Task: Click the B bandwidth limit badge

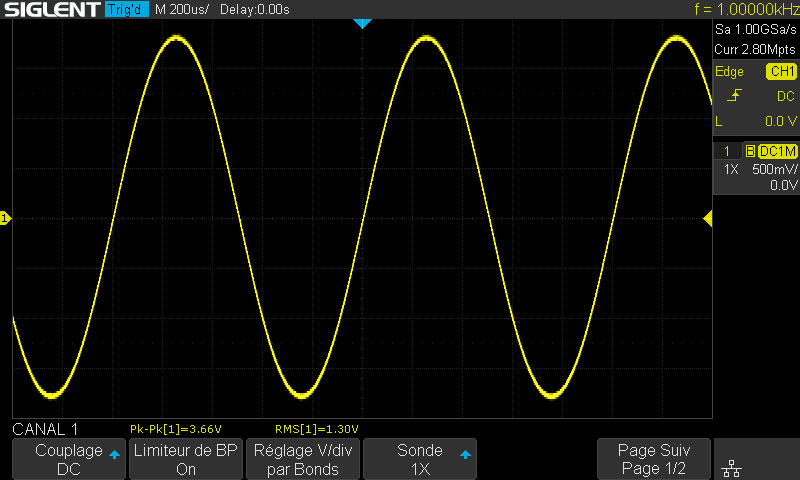Action: click(750, 151)
